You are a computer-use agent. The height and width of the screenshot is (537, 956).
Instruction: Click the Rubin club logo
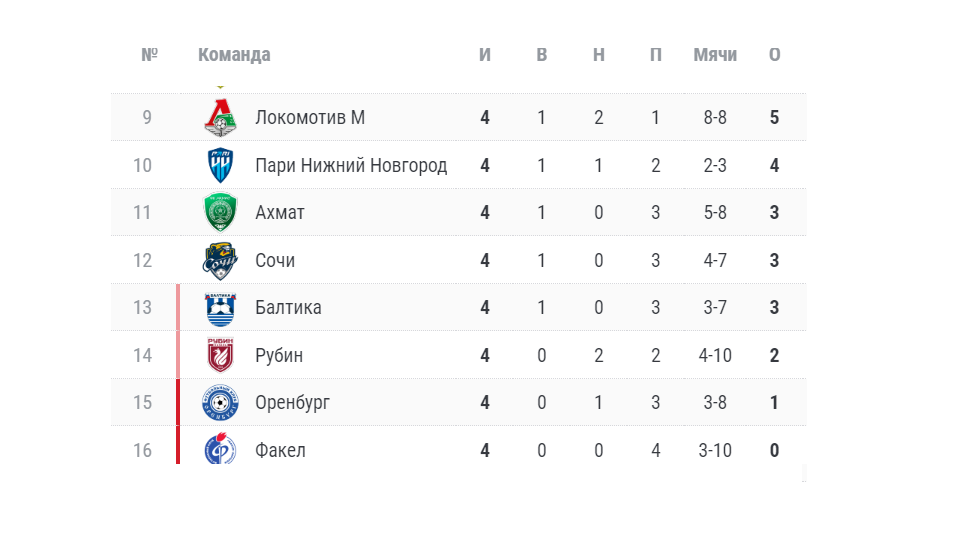click(221, 355)
